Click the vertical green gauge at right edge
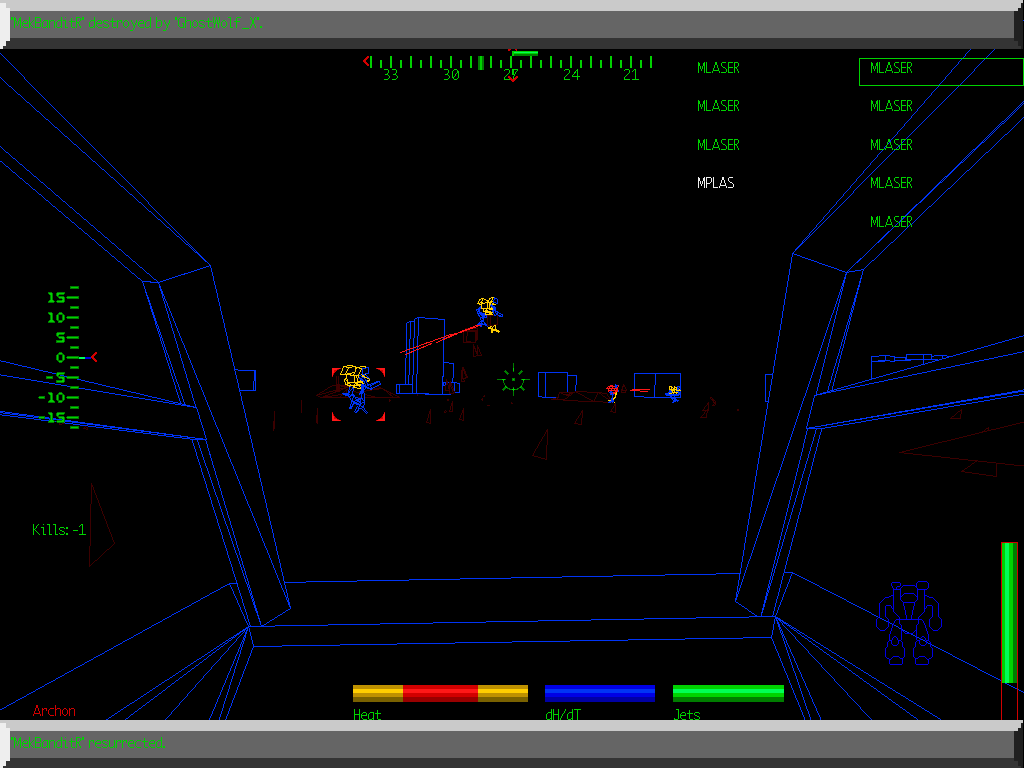Image resolution: width=1024 pixels, height=768 pixels. [1009, 613]
